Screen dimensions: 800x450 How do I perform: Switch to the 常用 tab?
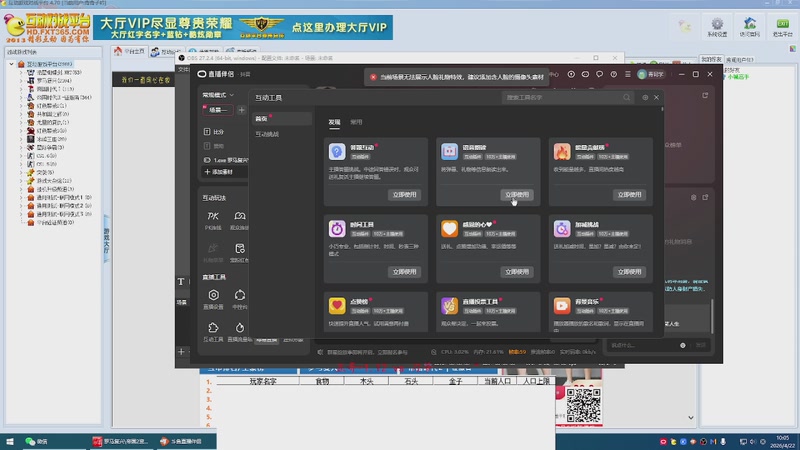point(356,122)
